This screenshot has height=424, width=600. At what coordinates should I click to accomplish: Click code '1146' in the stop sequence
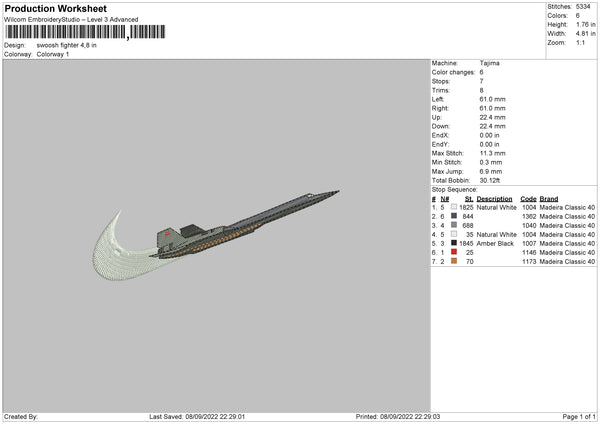529,253
